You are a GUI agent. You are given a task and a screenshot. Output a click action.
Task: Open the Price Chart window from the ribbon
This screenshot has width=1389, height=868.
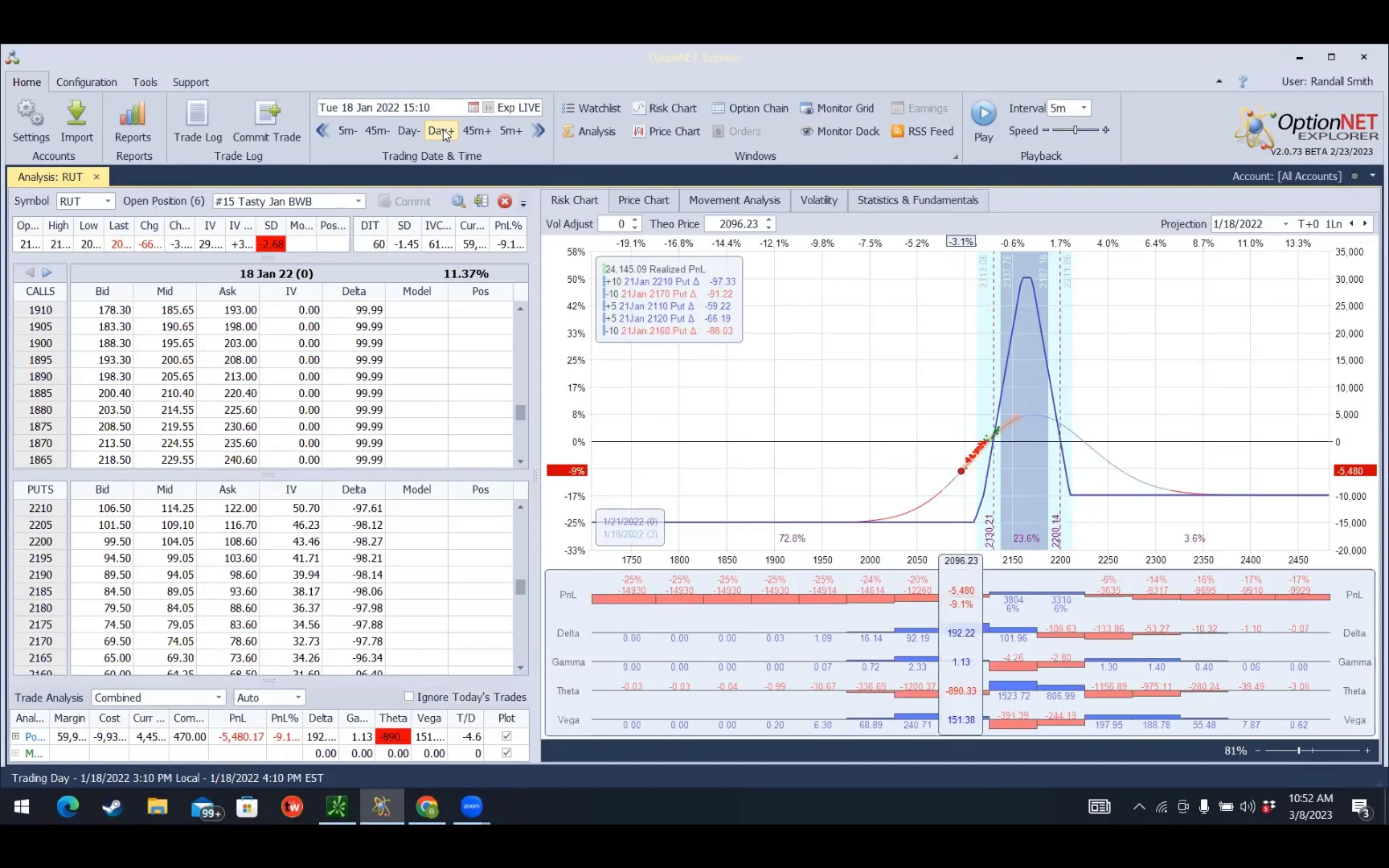pos(666,131)
